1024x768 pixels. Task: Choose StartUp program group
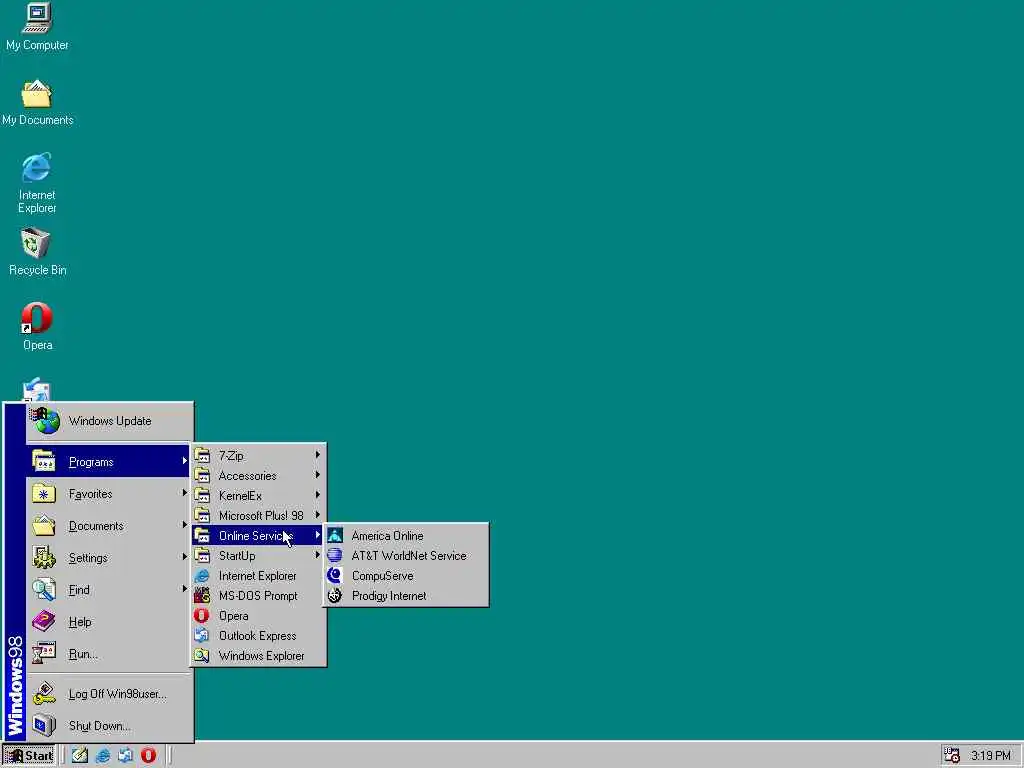tap(259, 556)
